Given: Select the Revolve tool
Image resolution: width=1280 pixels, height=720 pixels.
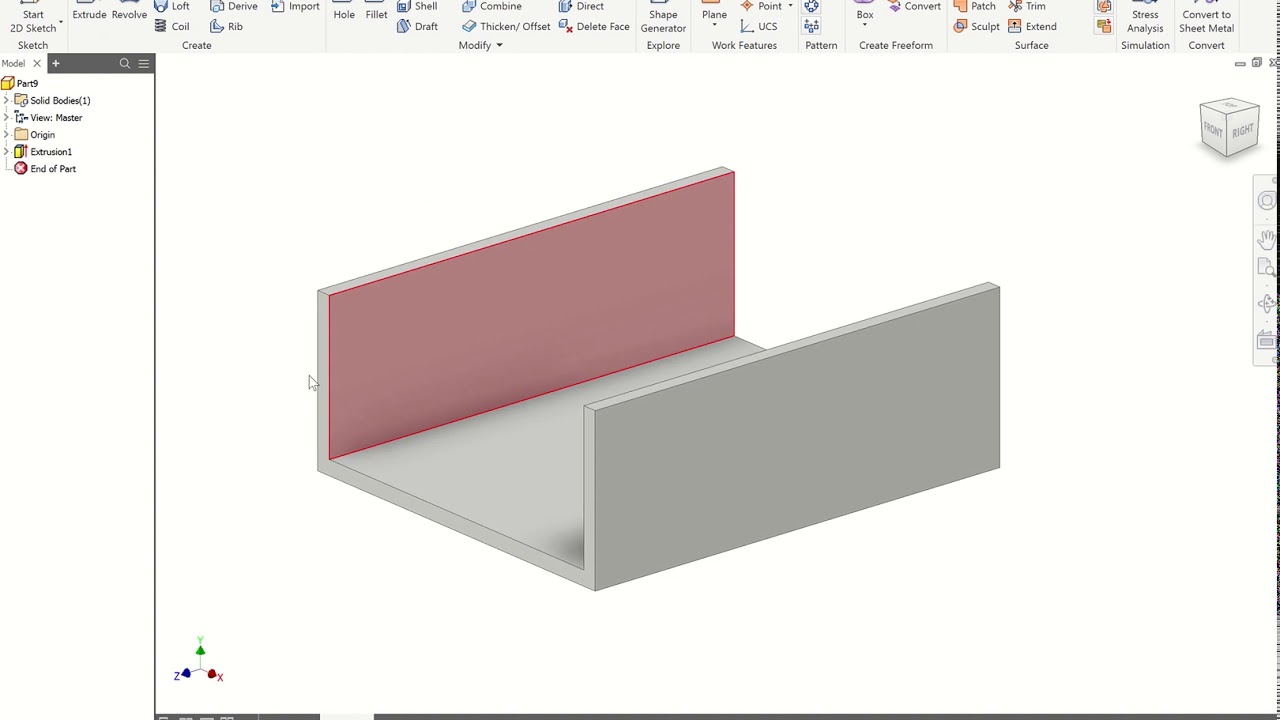Looking at the screenshot, I should tap(129, 11).
